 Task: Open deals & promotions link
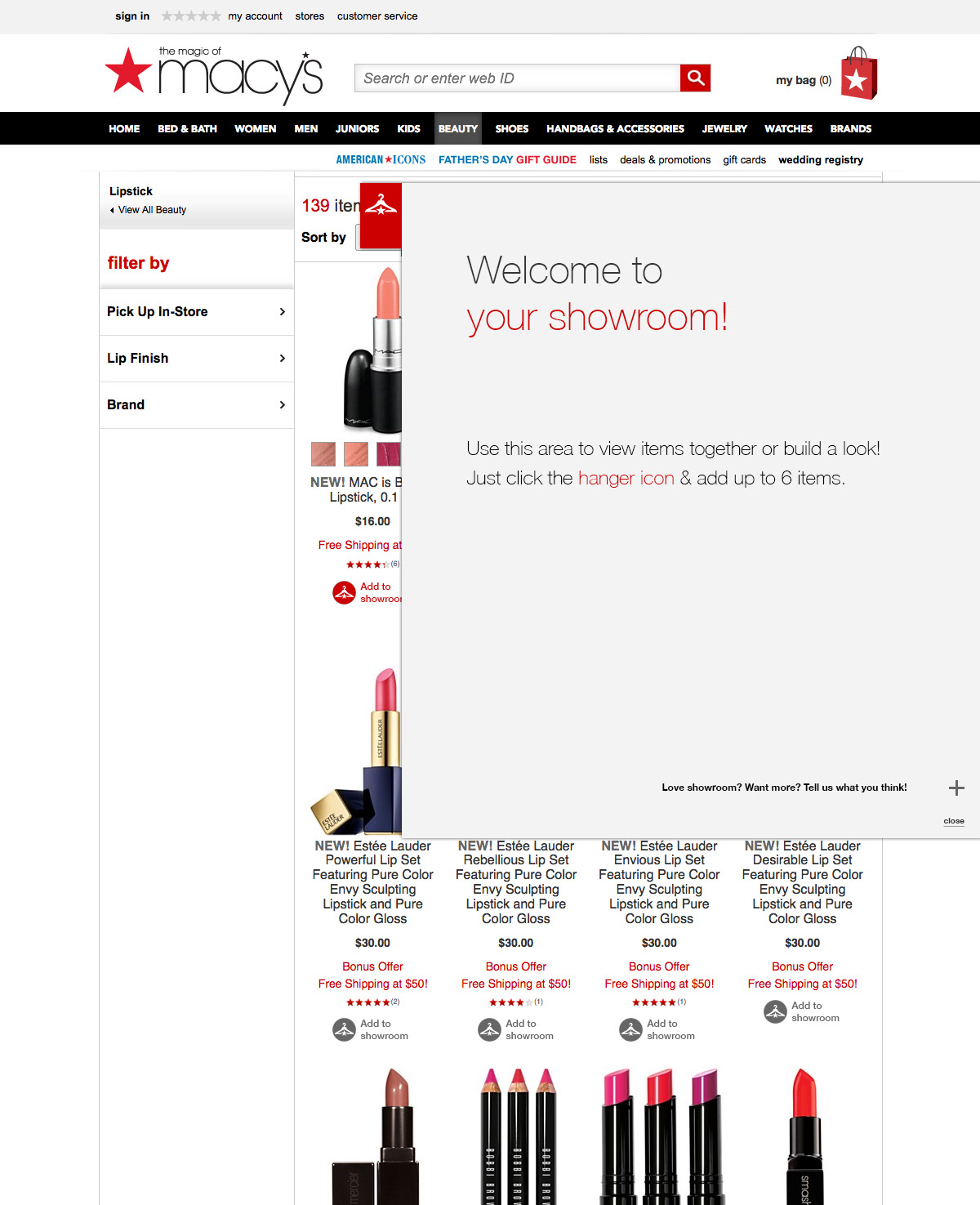pos(665,159)
